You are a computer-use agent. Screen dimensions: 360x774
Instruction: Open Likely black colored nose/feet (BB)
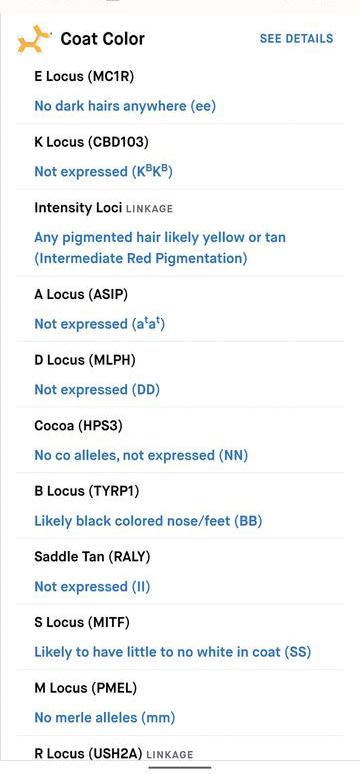pos(148,521)
